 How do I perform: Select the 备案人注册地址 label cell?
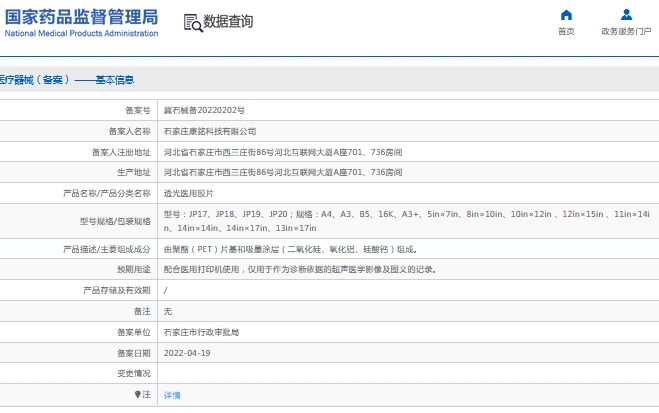click(121, 152)
